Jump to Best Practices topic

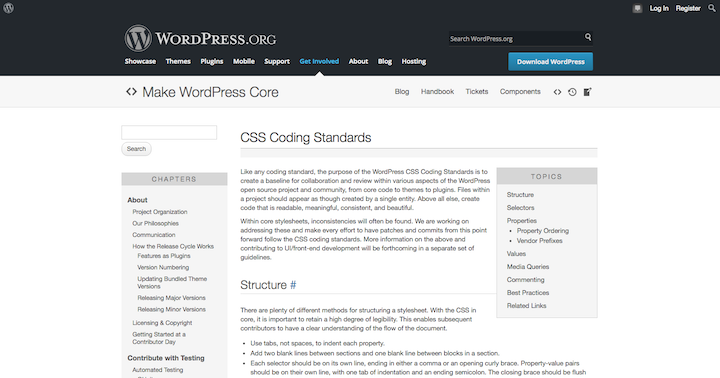point(528,293)
